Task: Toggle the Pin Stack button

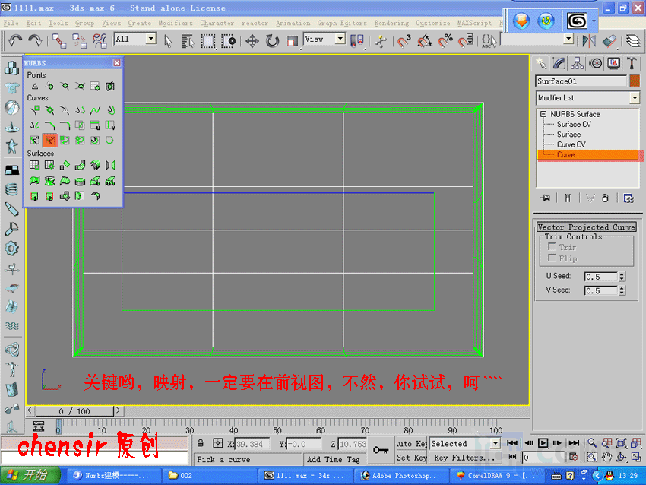Action: (x=545, y=198)
